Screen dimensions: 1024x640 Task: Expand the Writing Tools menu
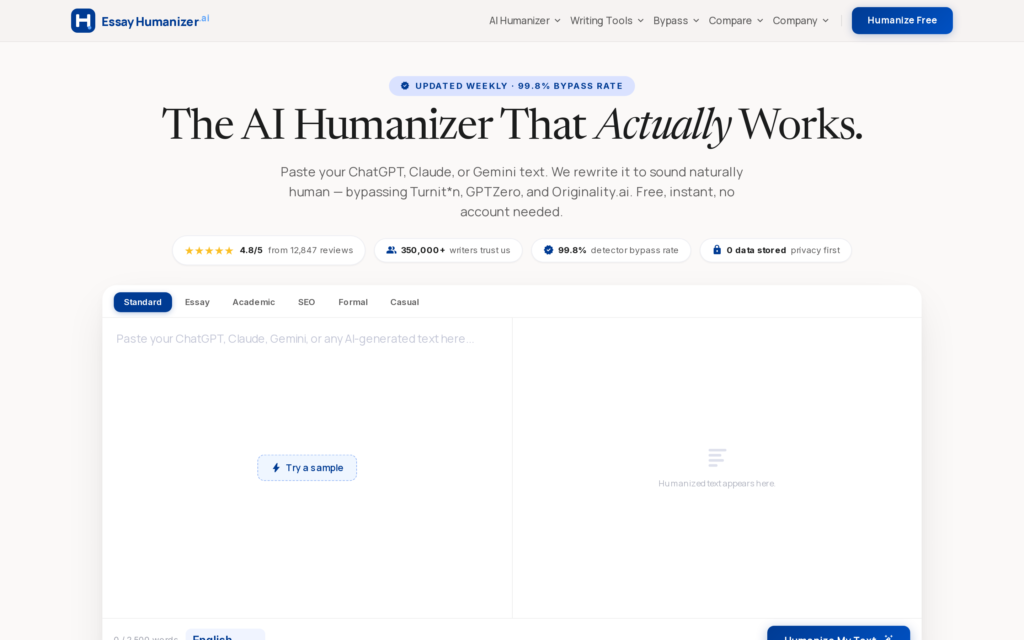click(607, 21)
